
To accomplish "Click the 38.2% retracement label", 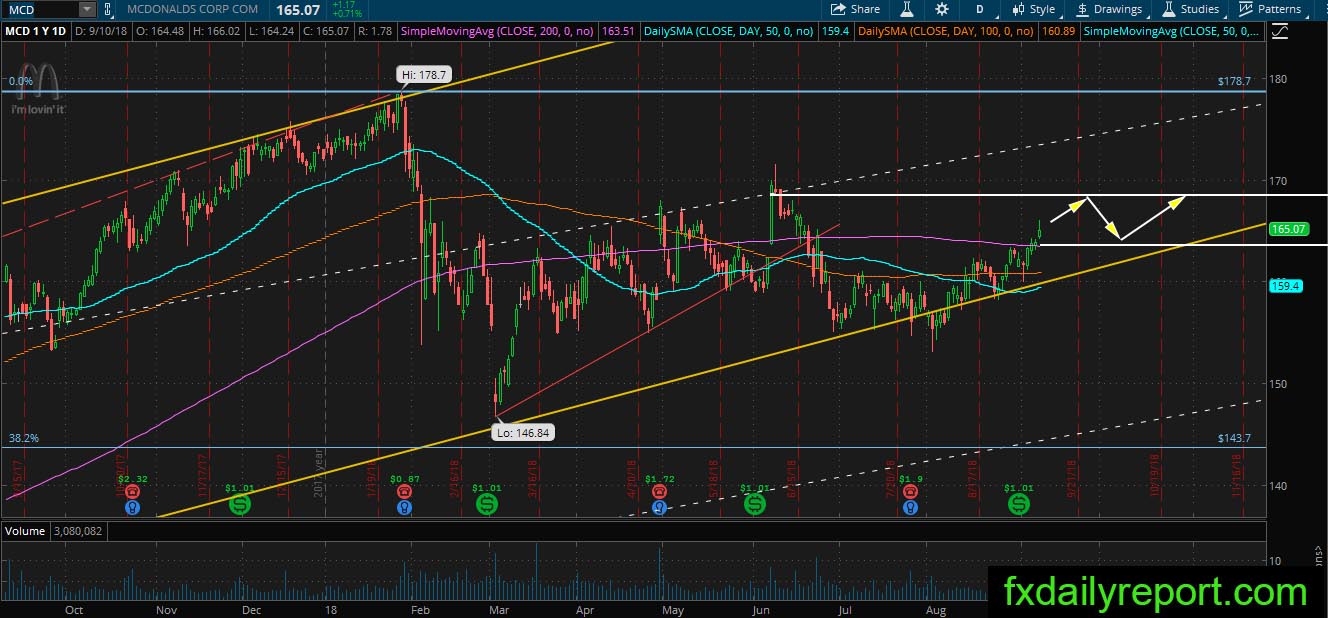I will click(x=23, y=438).
